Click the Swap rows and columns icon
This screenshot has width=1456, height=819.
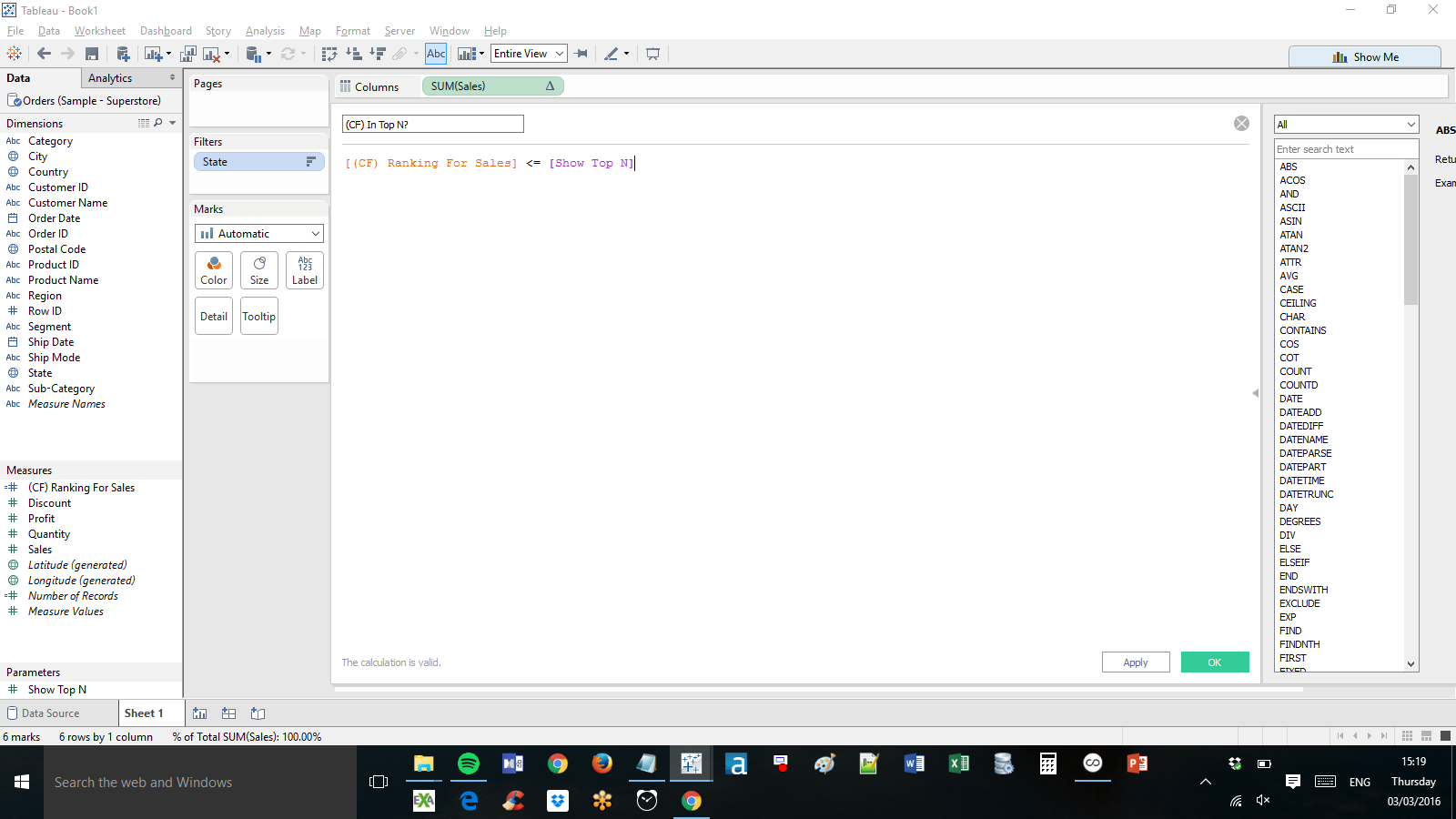coord(329,54)
